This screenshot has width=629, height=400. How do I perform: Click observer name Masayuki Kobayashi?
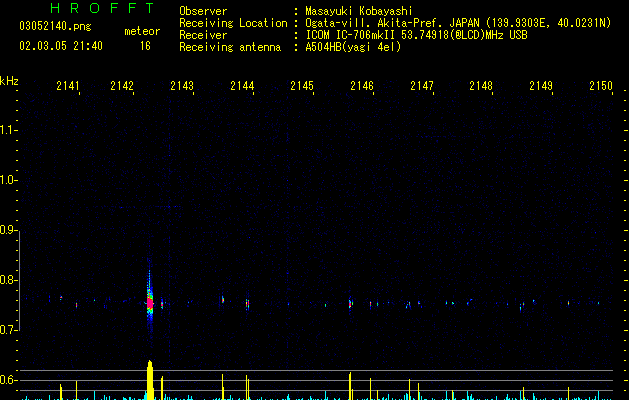tap(359, 11)
